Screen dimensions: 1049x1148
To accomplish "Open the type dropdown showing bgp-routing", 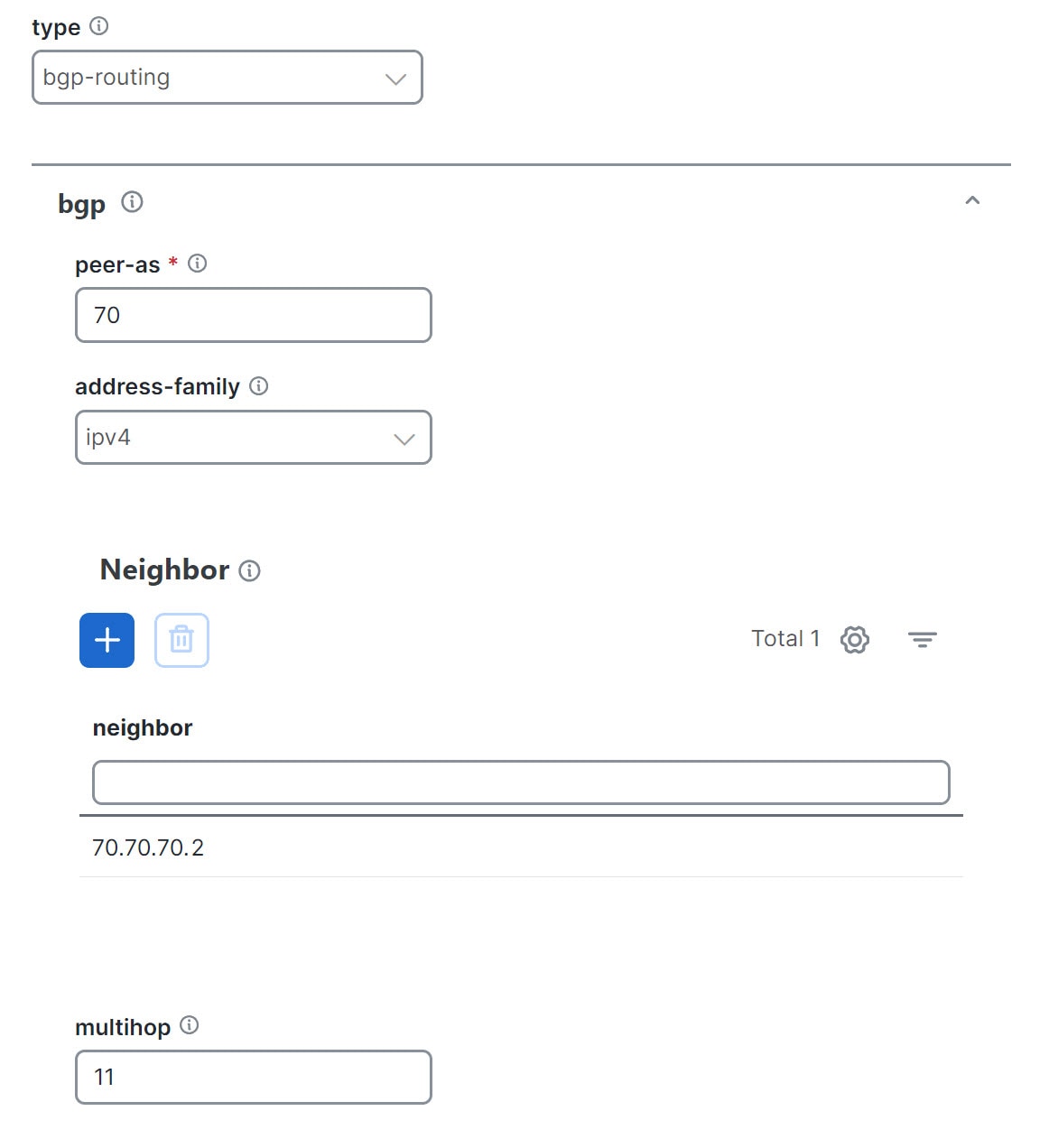I will coord(227,78).
